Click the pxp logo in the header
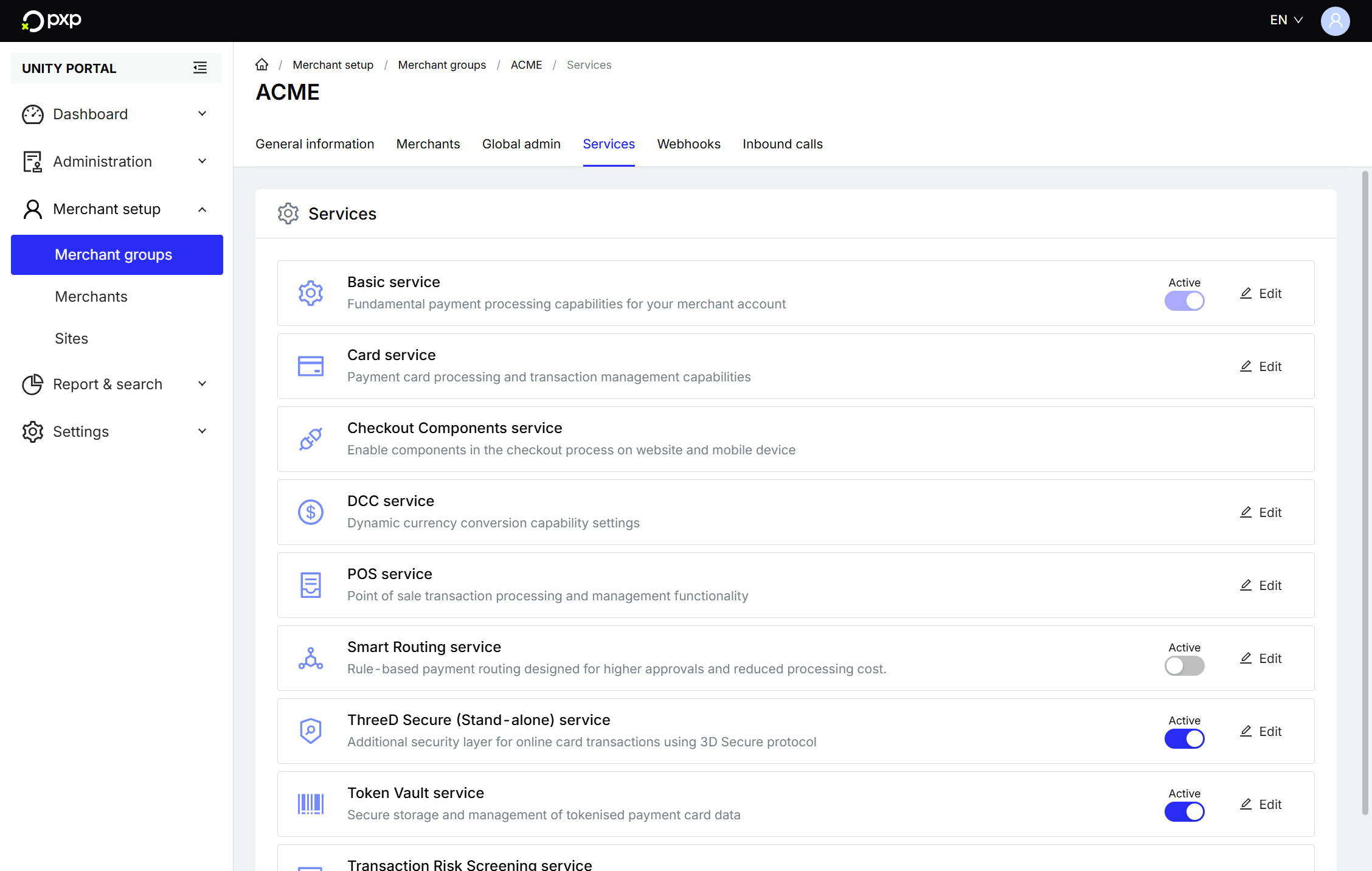This screenshot has width=1372, height=871. pos(52,21)
